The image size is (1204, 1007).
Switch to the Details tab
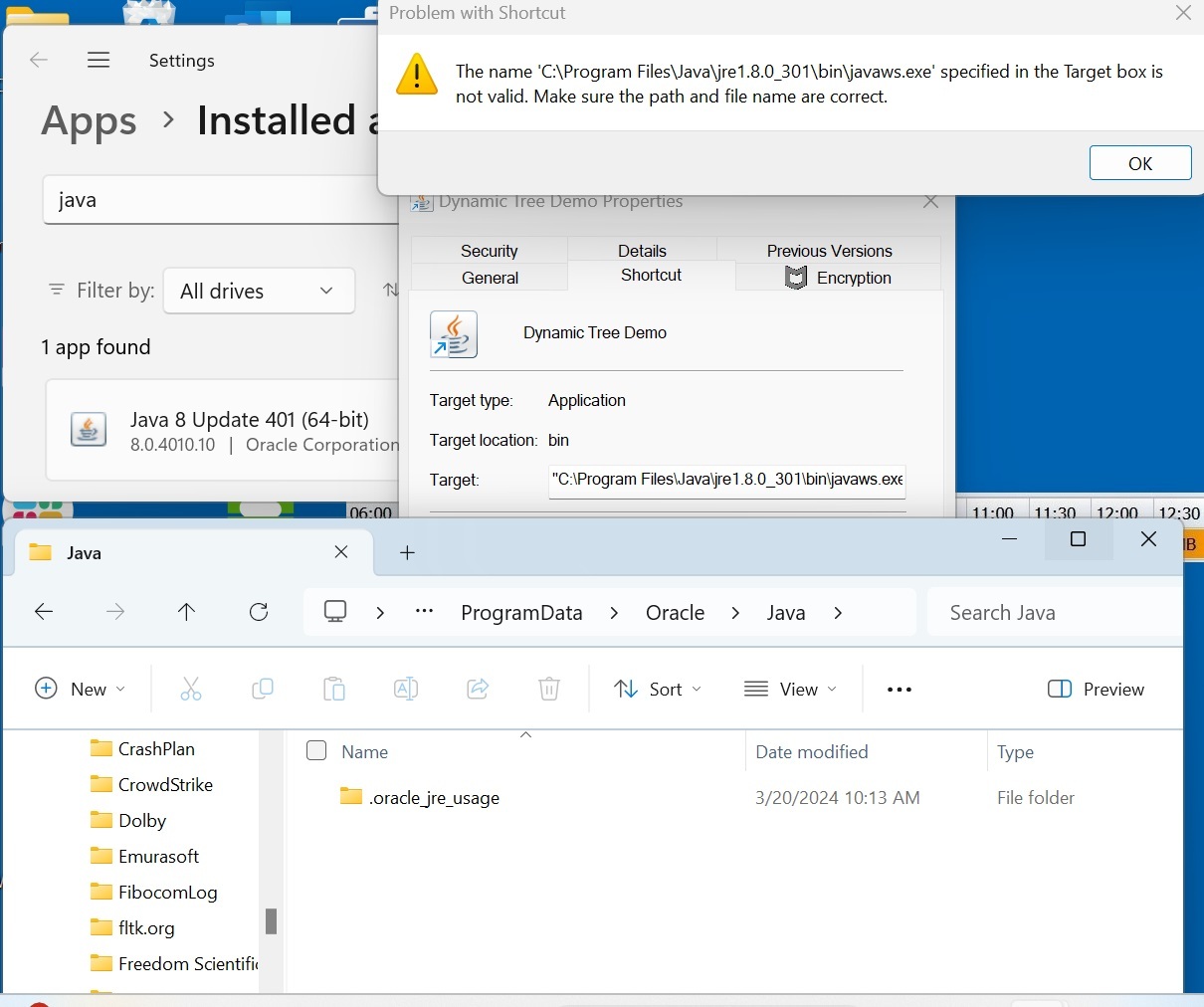(x=642, y=251)
